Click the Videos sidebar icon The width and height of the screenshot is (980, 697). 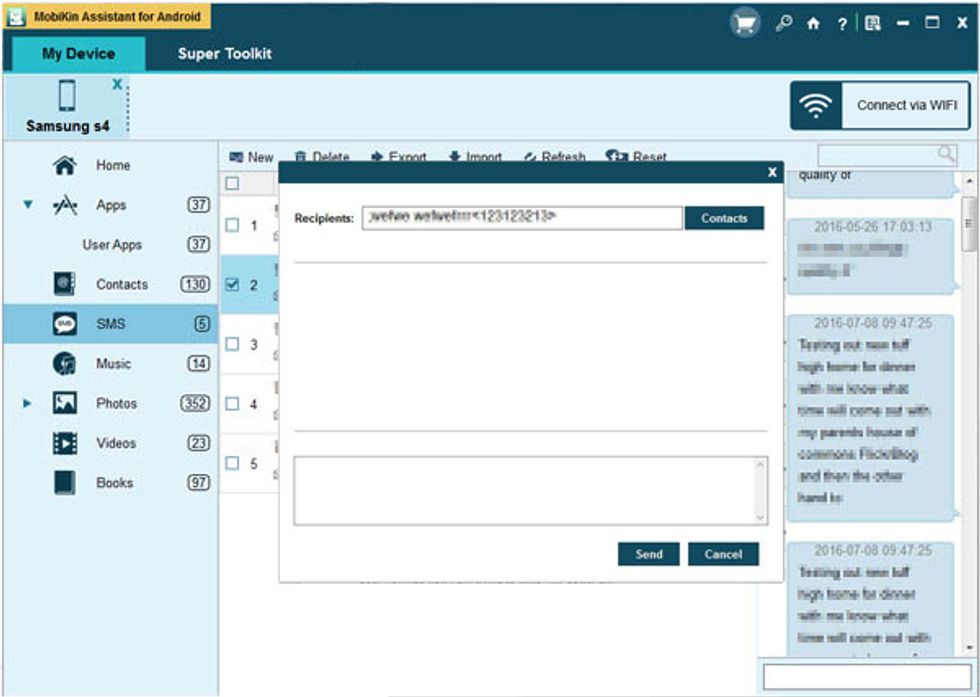[x=64, y=443]
